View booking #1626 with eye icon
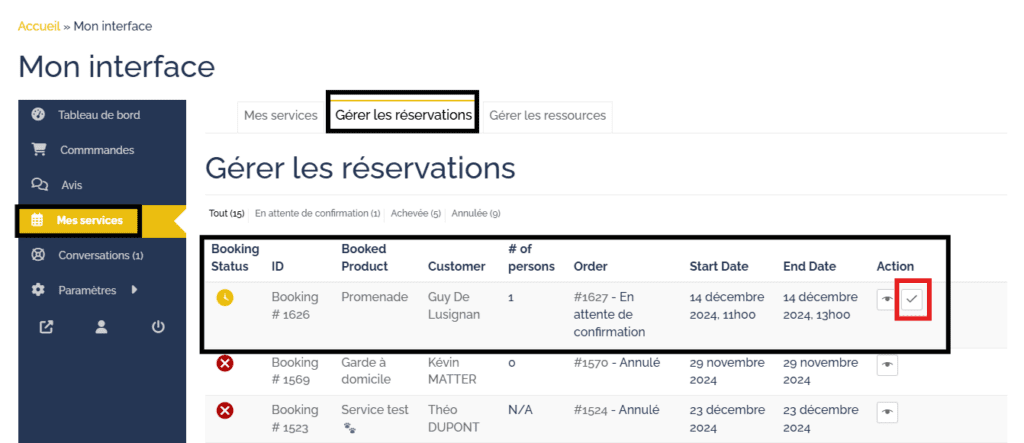 887,299
